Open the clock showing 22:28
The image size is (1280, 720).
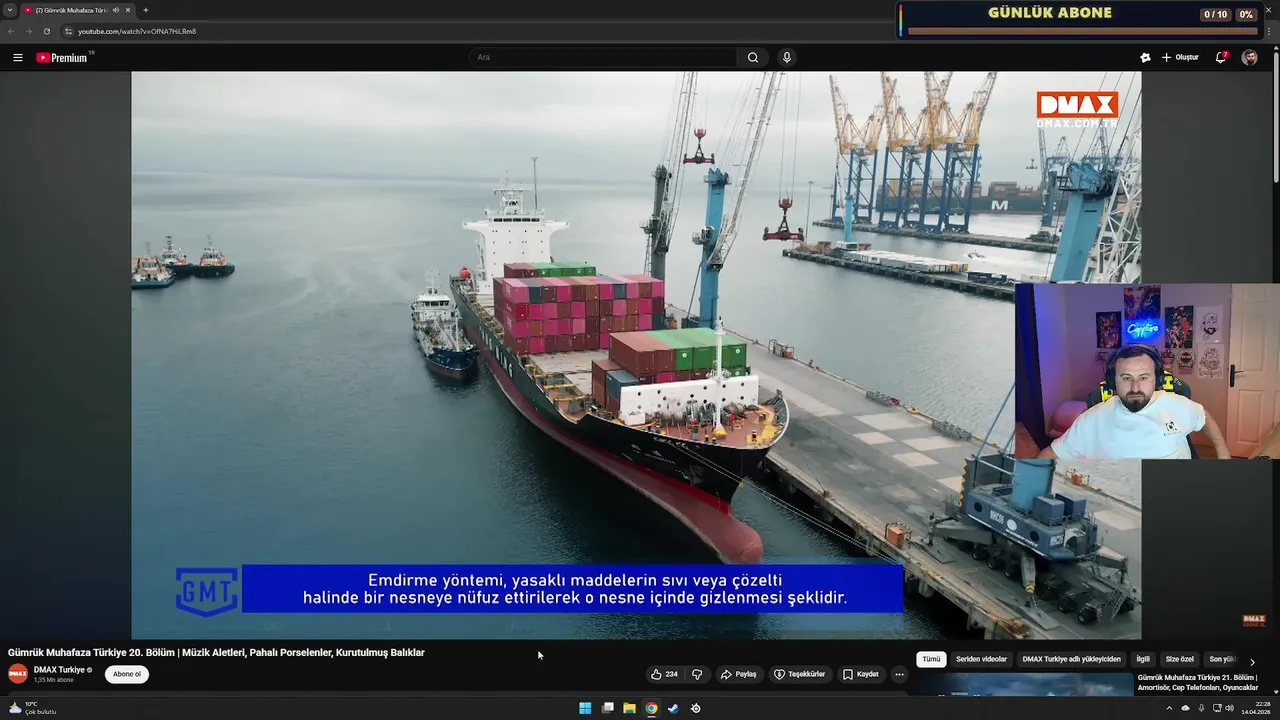point(1256,708)
